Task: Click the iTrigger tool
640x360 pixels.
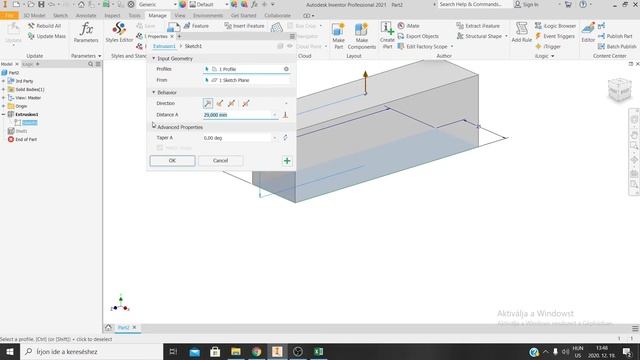Action: coord(548,47)
